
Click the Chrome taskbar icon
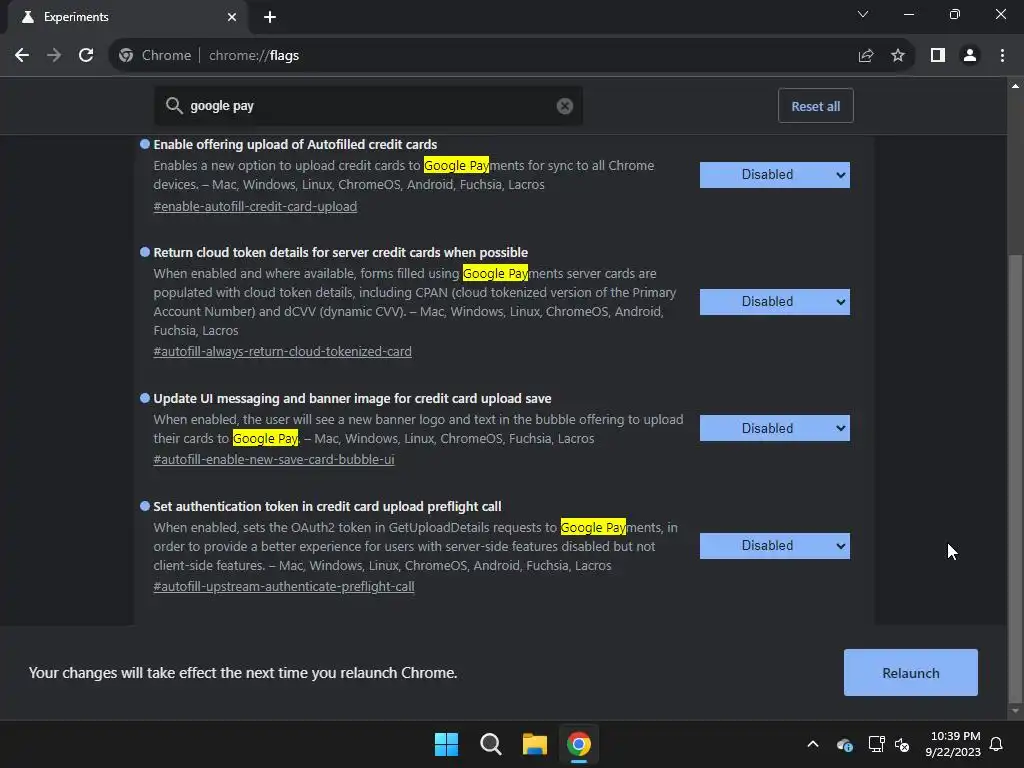click(x=579, y=744)
